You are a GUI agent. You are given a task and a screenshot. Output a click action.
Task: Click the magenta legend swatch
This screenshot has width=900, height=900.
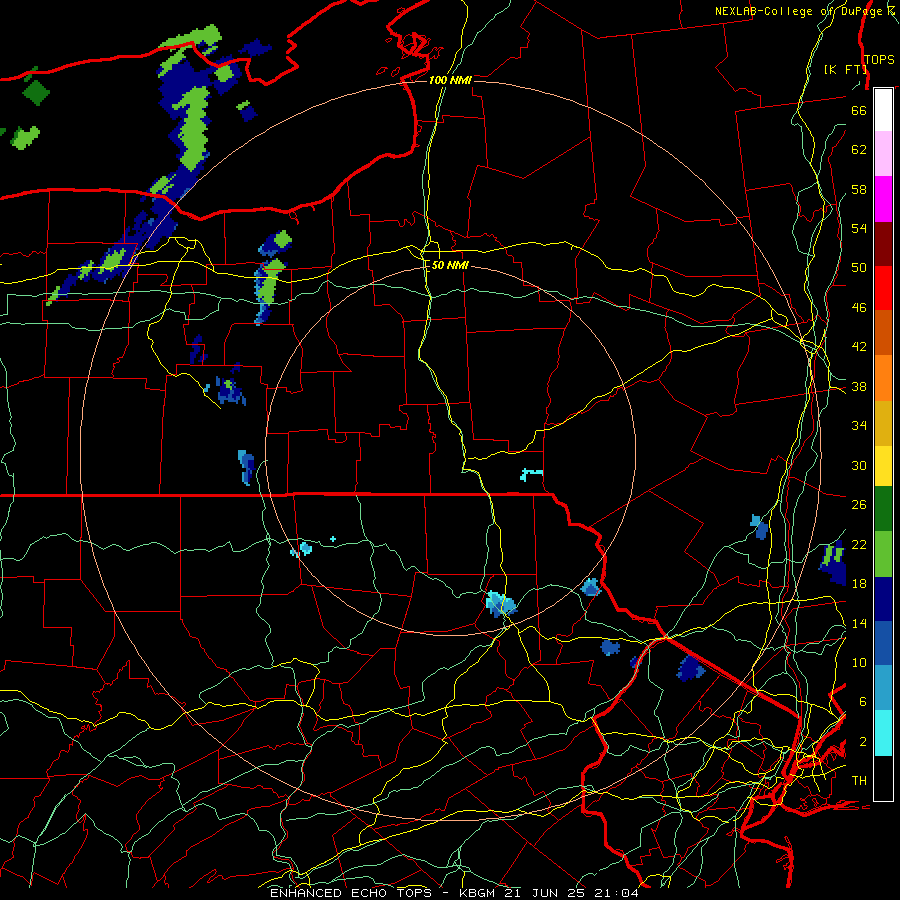(883, 199)
